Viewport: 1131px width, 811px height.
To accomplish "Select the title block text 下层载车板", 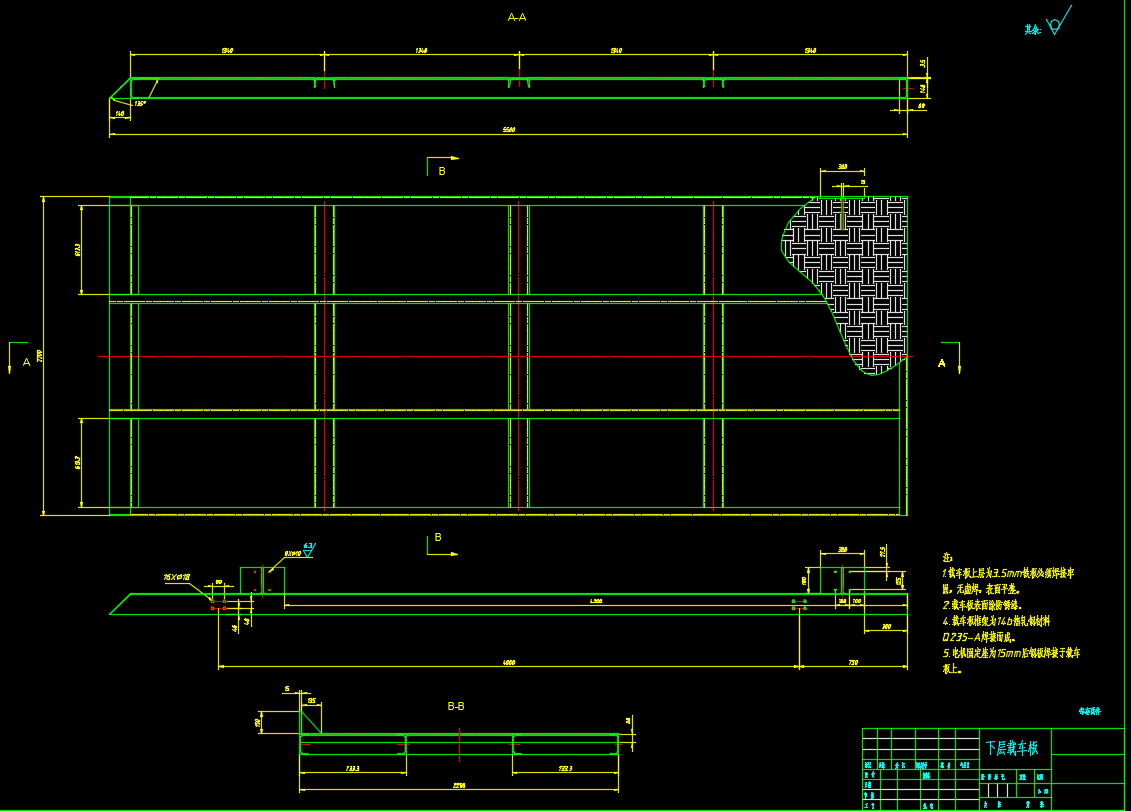I will [x=1012, y=748].
